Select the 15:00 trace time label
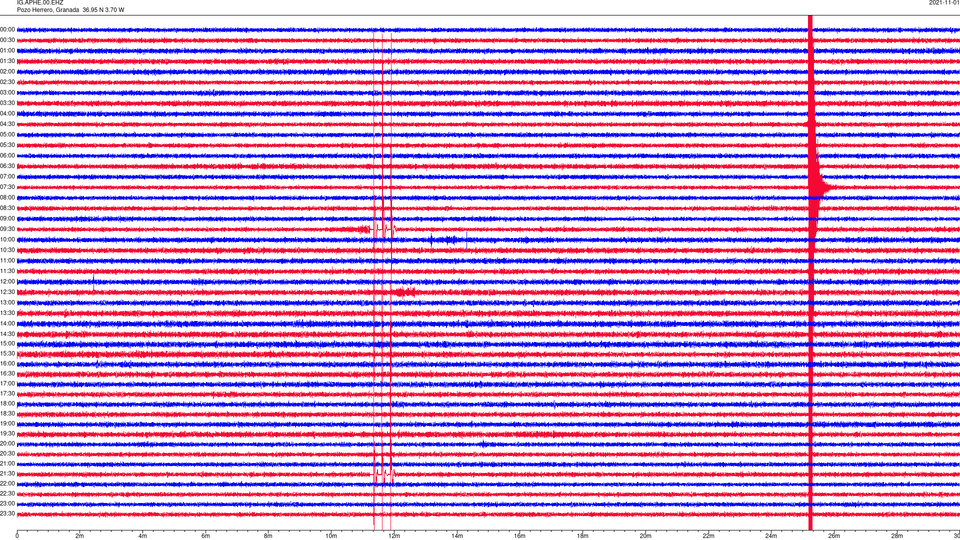 click(x=8, y=343)
